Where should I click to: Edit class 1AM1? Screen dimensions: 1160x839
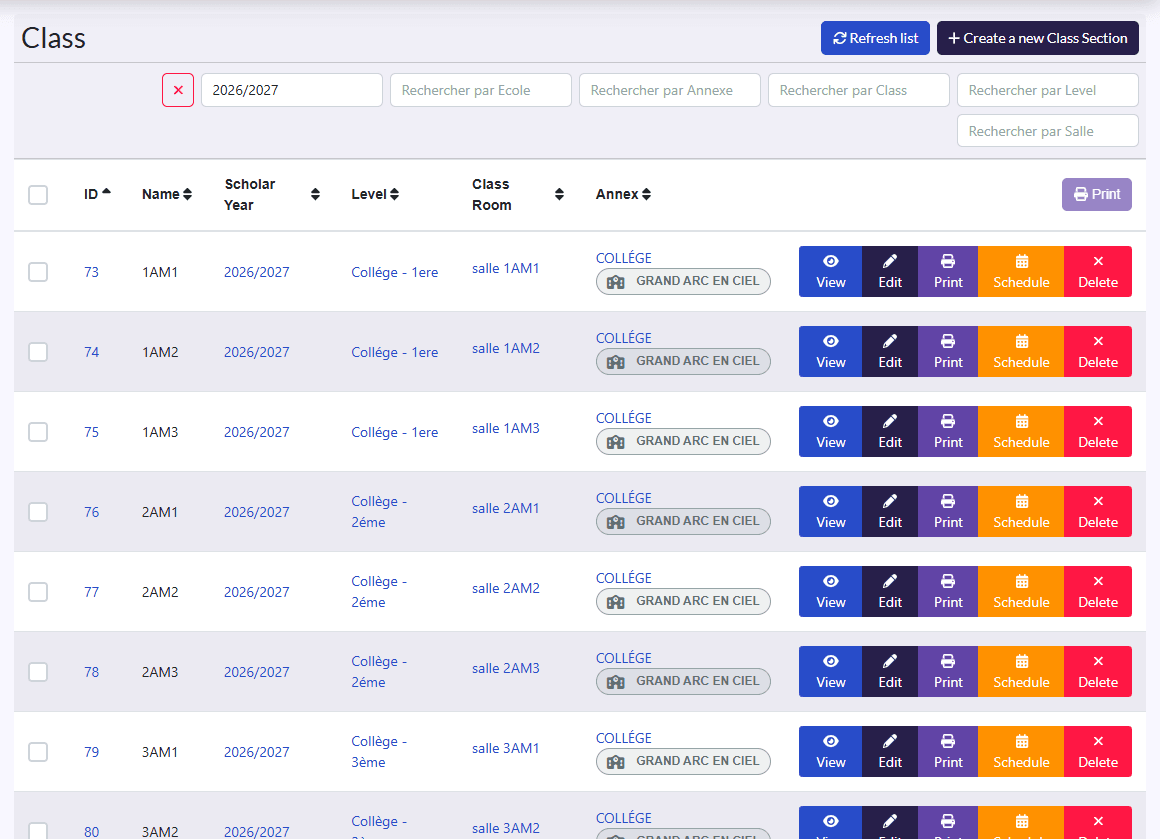tap(890, 272)
